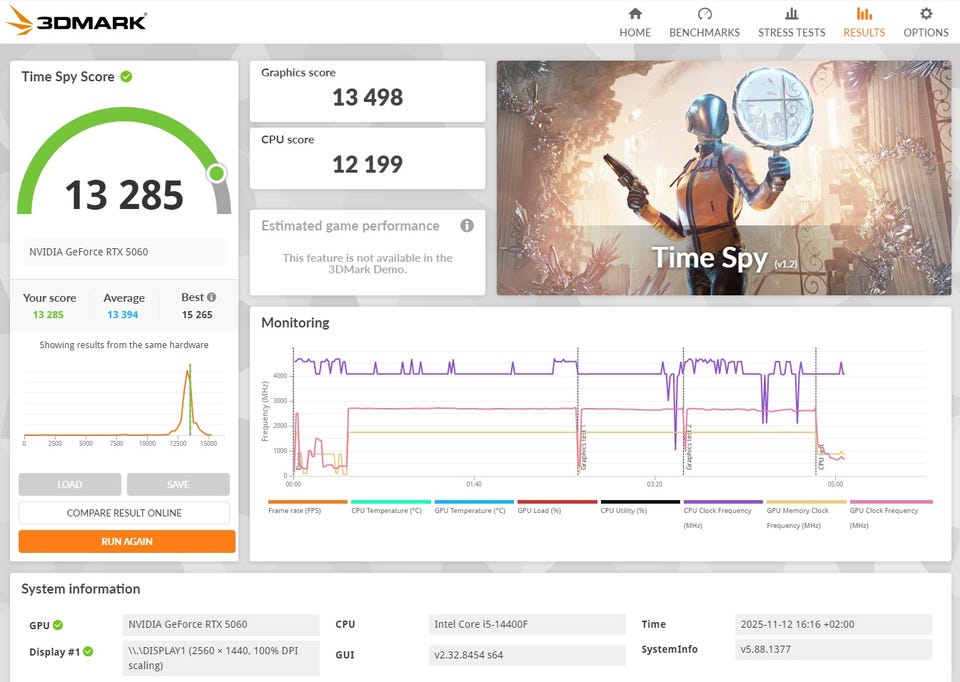The width and height of the screenshot is (960, 682).
Task: Click the 3DMark logo
Action: pos(77,21)
